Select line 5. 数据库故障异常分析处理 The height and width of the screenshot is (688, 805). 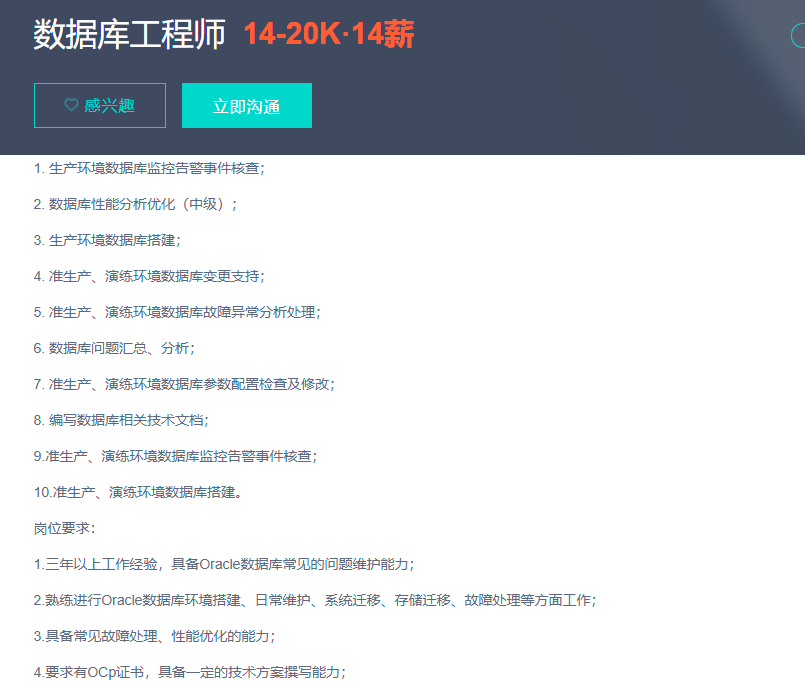coord(177,312)
